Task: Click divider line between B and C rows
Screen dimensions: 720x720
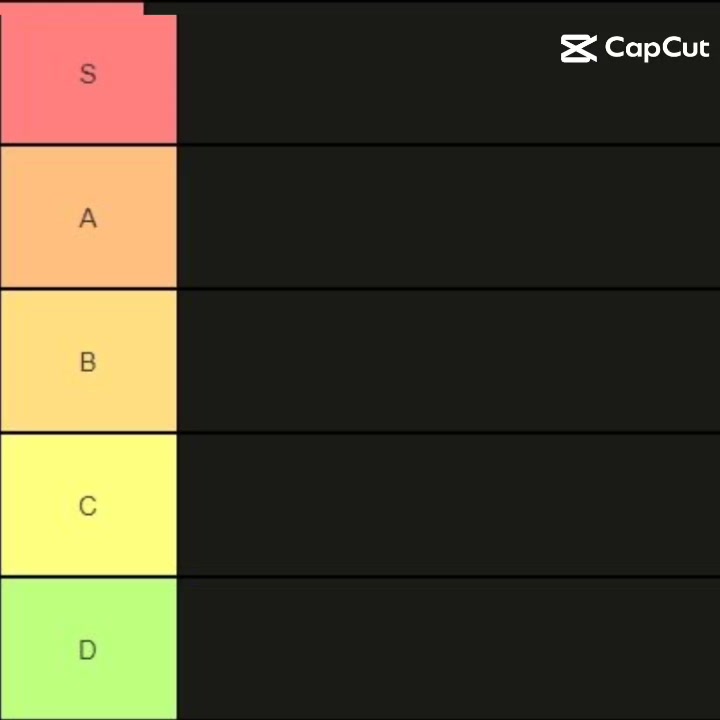Action: tap(360, 433)
